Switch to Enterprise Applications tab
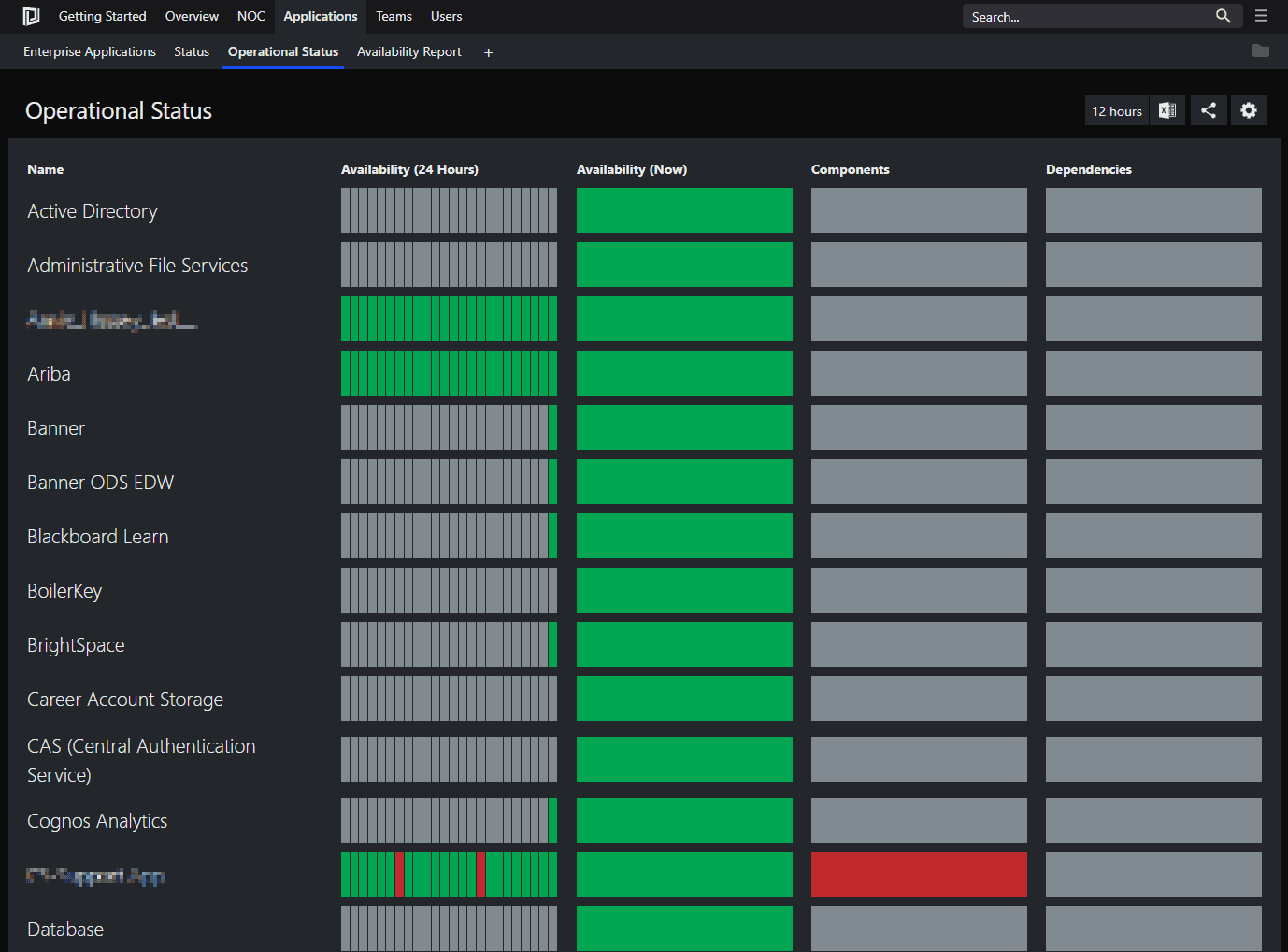The width and height of the screenshot is (1288, 952). pyautogui.click(x=90, y=51)
